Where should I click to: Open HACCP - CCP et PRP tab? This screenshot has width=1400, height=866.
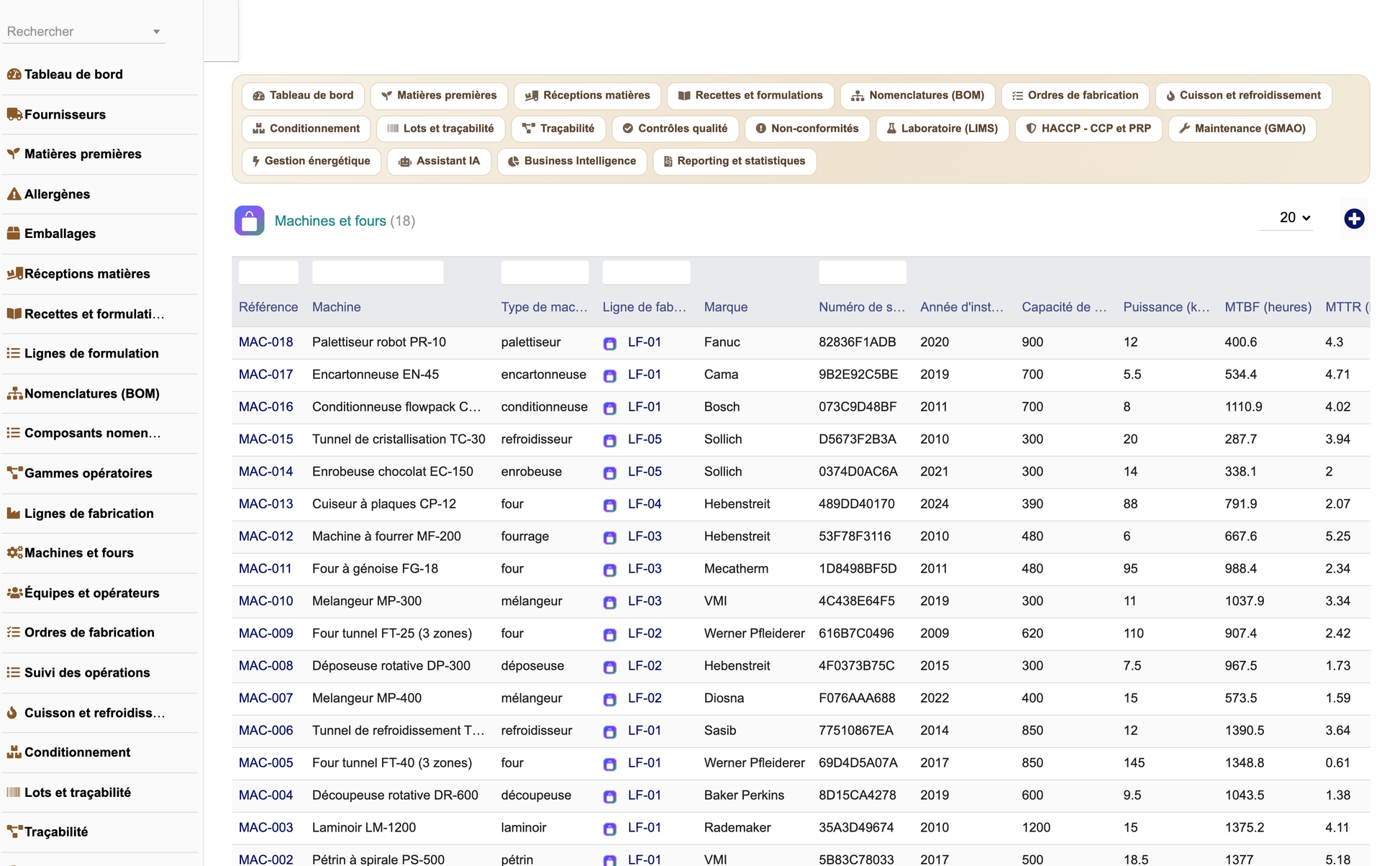tap(1088, 128)
